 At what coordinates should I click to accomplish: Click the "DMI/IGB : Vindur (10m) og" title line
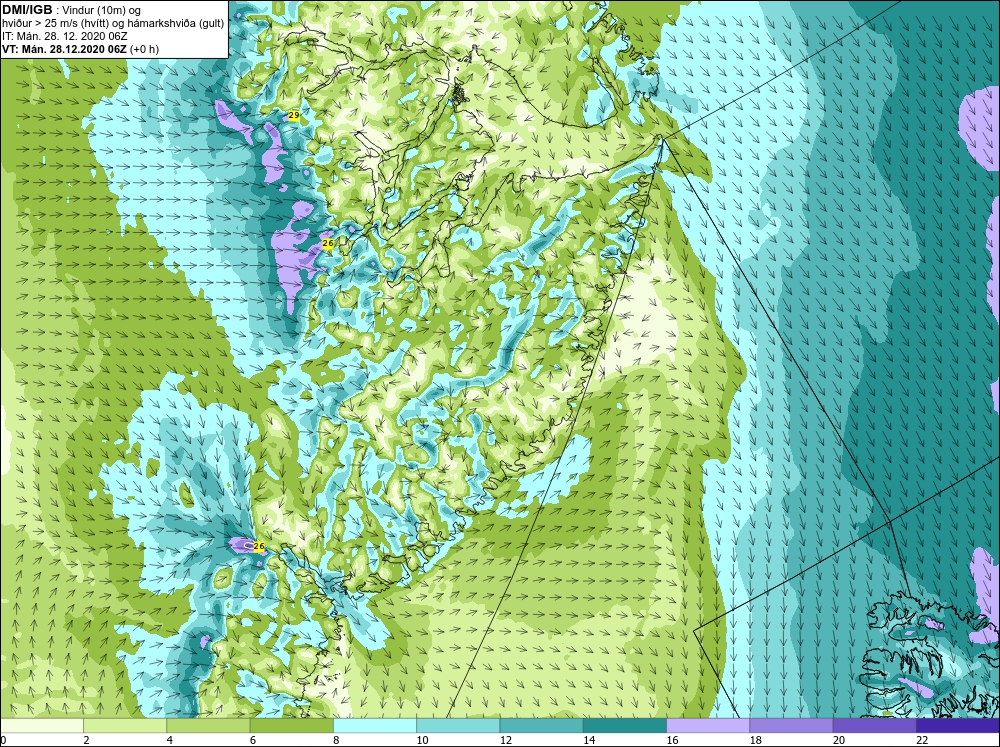72,10
